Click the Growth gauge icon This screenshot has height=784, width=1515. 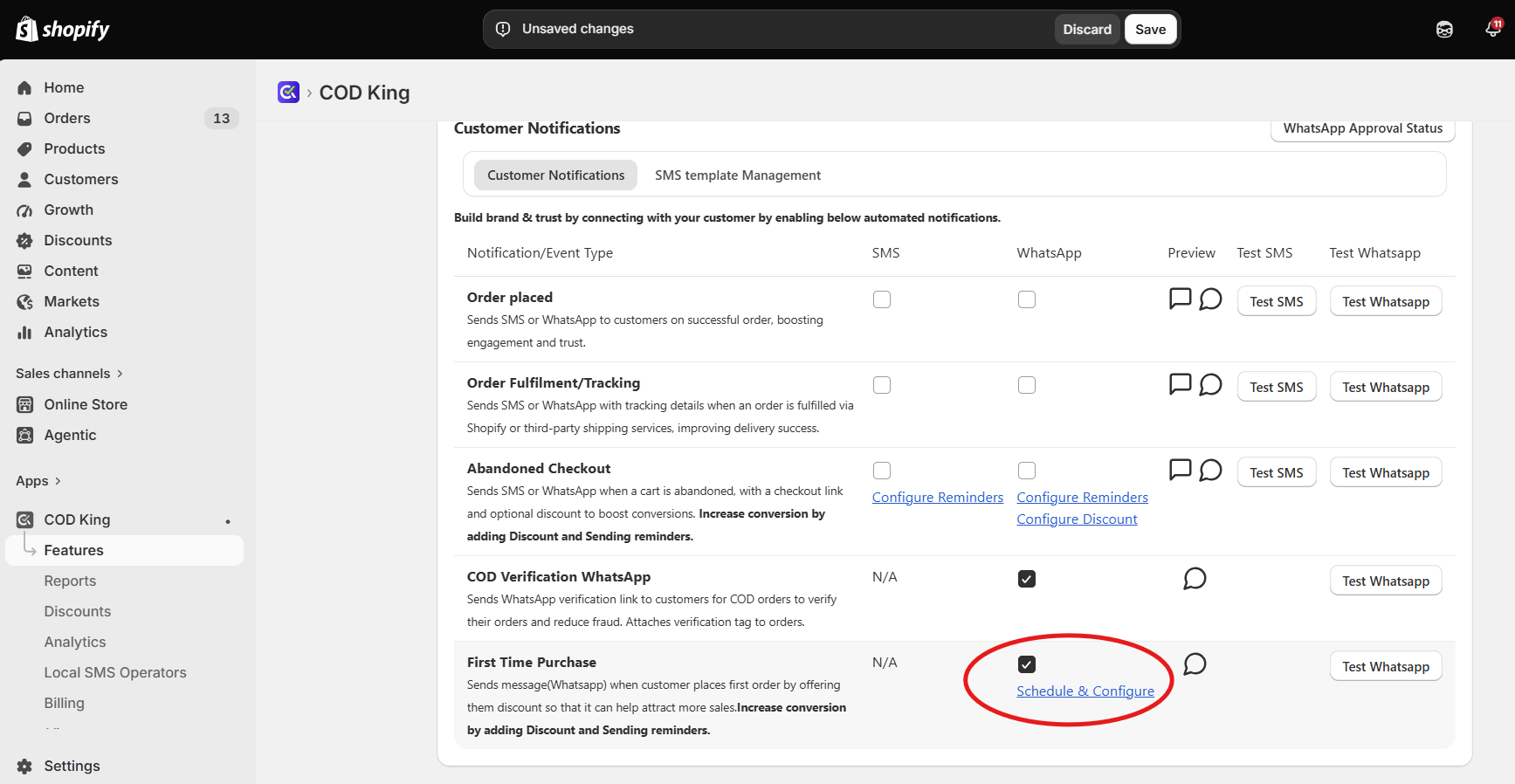(24, 210)
